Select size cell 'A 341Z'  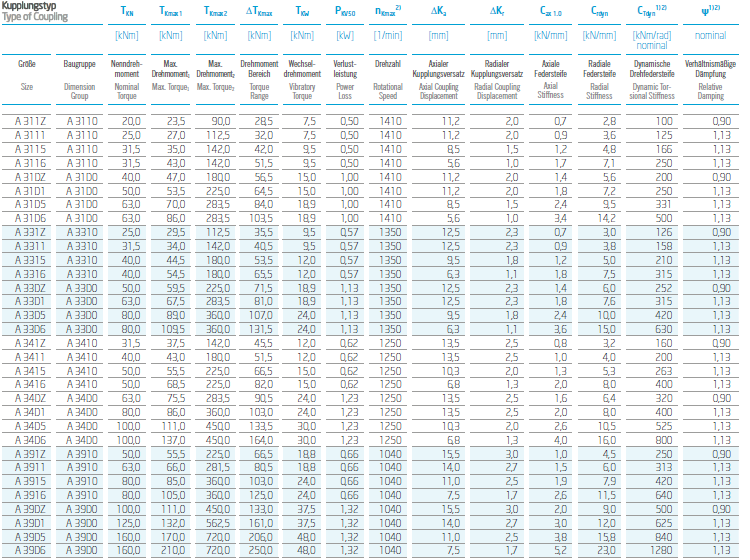tap(30, 343)
